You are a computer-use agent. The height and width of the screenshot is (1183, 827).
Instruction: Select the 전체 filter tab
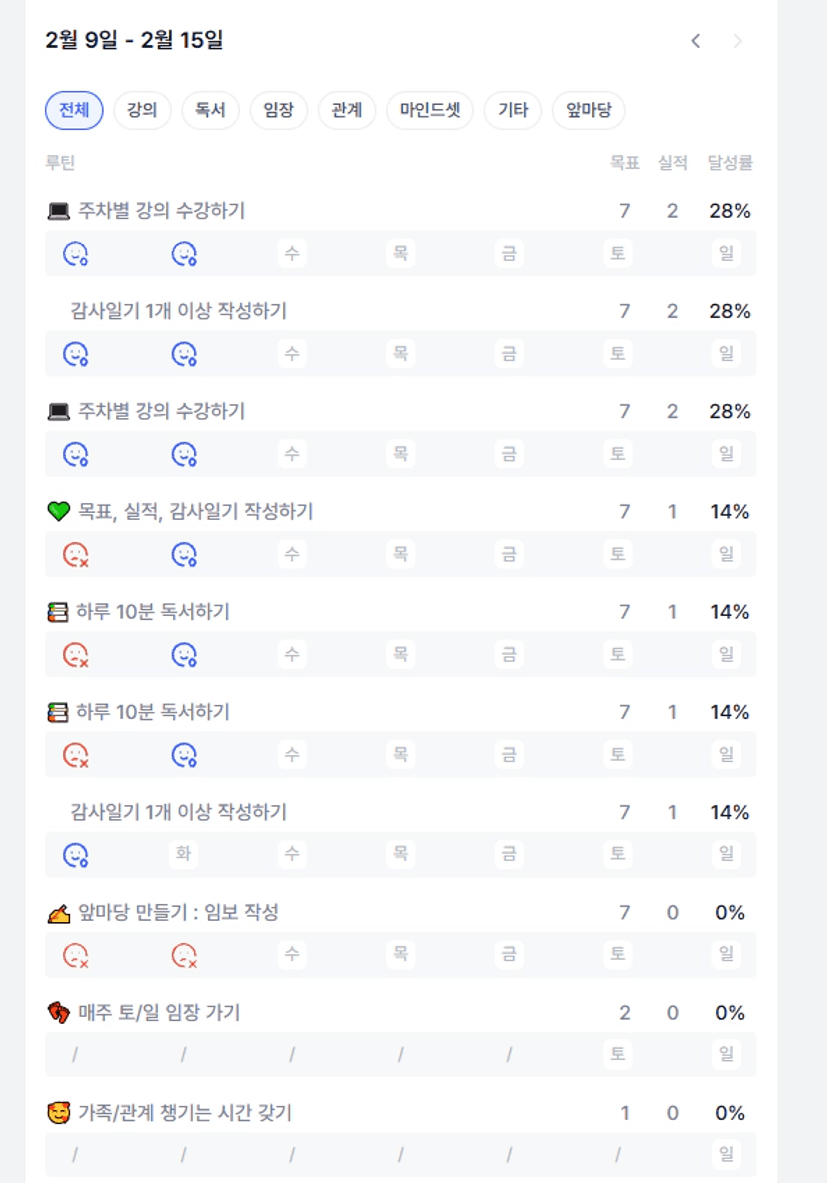74,111
